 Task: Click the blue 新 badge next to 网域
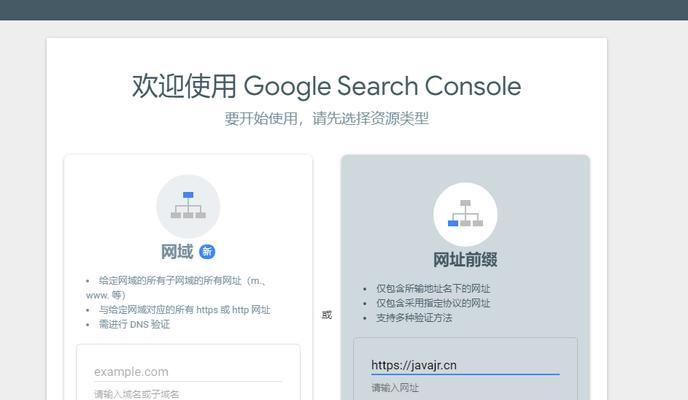click(207, 252)
